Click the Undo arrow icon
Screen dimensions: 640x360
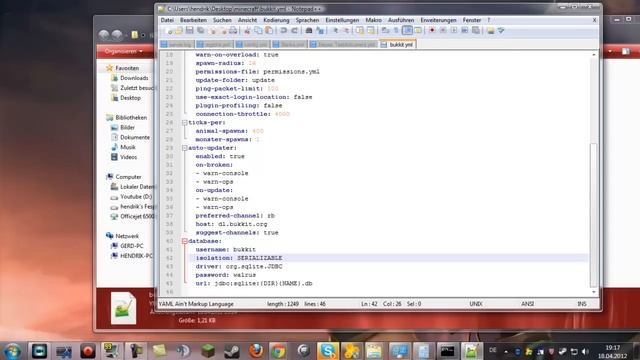coord(283,31)
